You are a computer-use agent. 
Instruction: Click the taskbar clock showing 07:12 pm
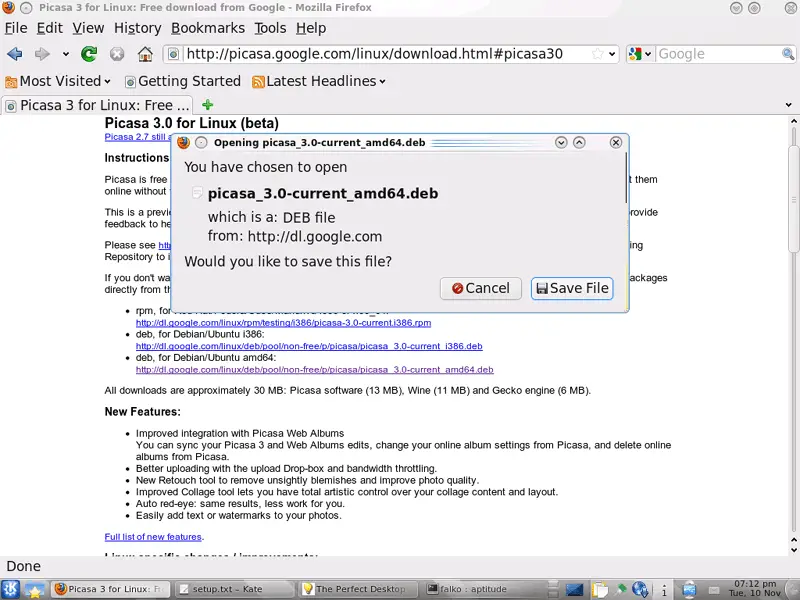[x=755, y=589]
